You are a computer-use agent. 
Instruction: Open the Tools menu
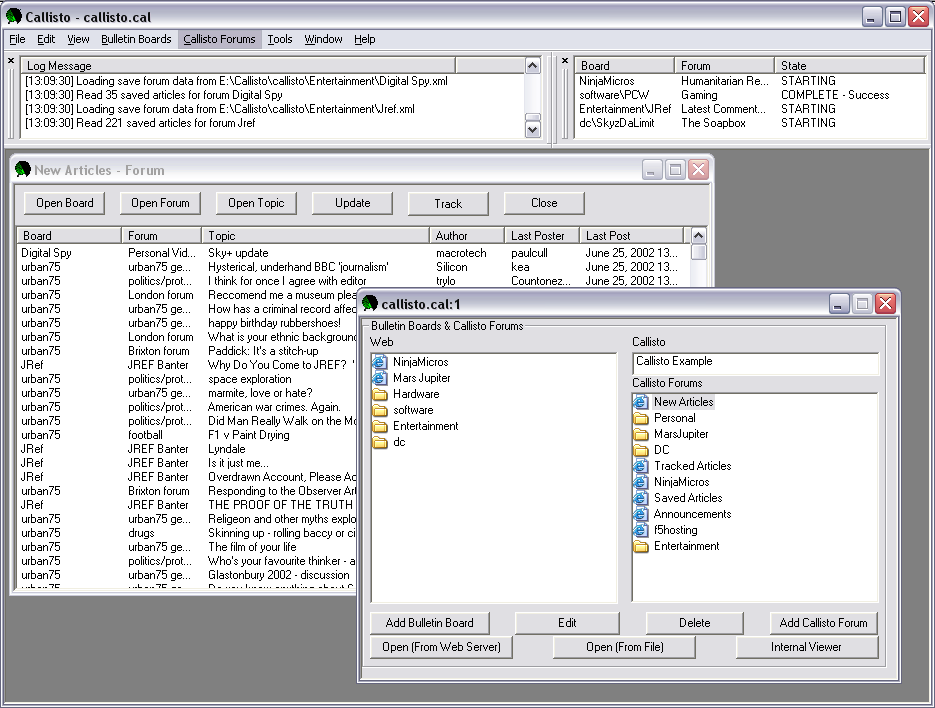click(x=280, y=39)
